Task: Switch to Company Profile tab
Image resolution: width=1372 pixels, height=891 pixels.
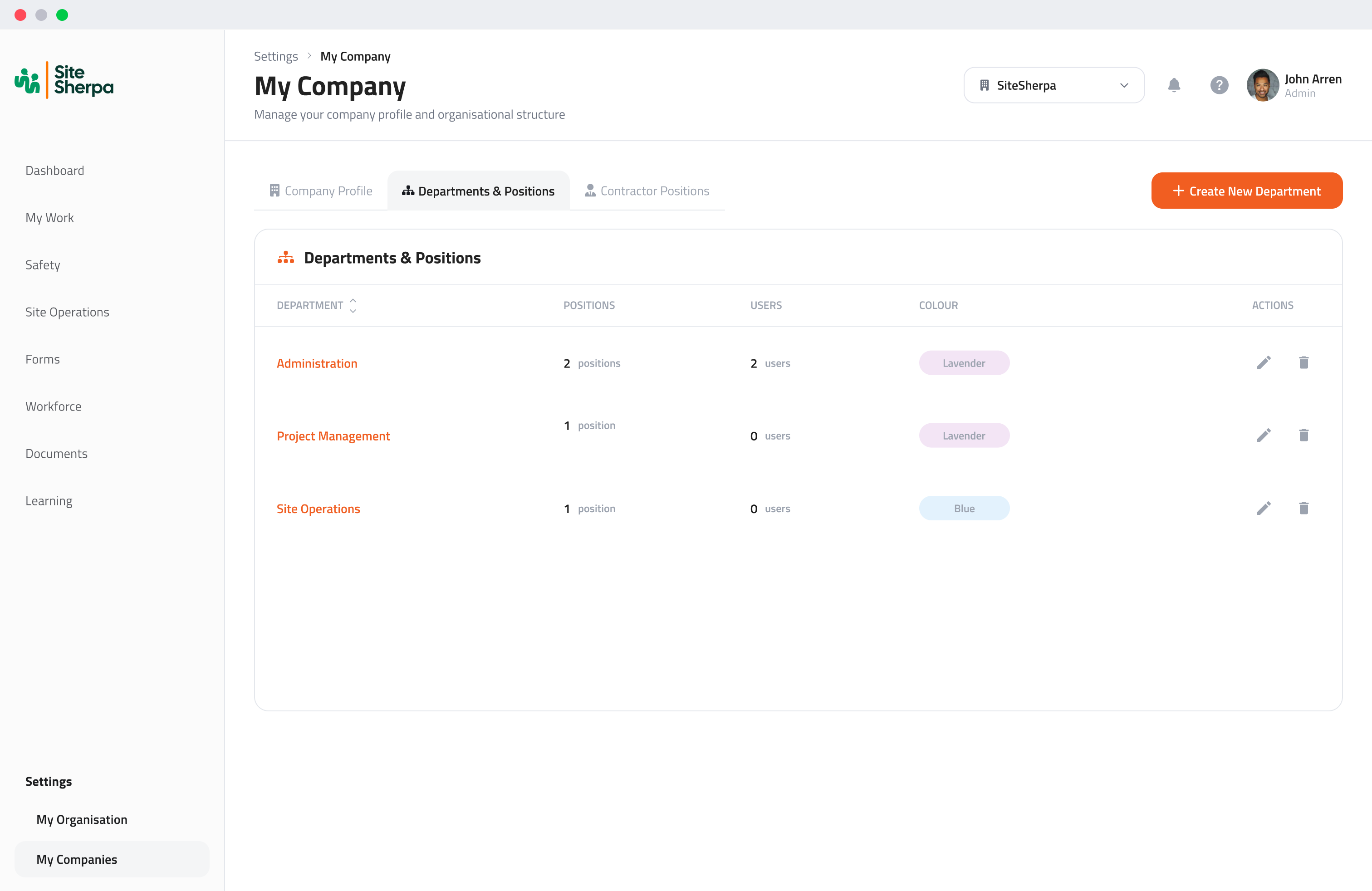Action: tap(321, 191)
